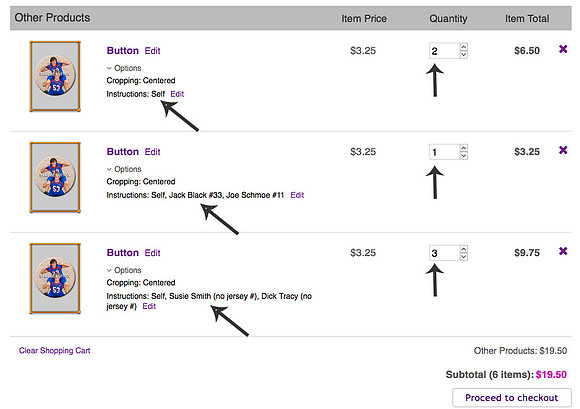Collapse Options for the Jack Black button
Image resolution: width=580 pixels, height=409 pixels.
coord(124,169)
